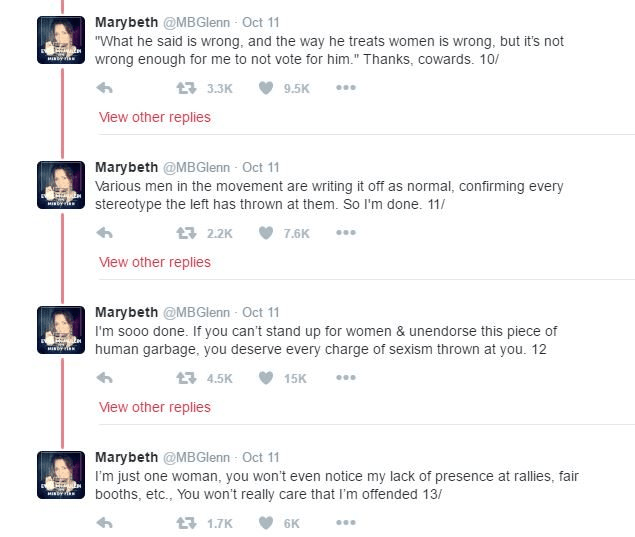The height and width of the screenshot is (537, 635).
Task: Reply to the 'just one woman' tweet
Action: pyautogui.click(x=104, y=523)
